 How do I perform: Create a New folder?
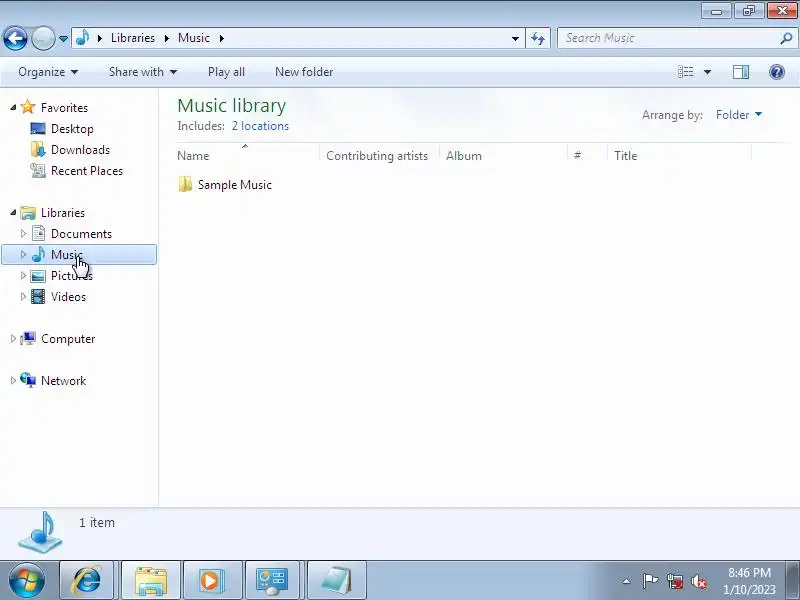coord(304,72)
